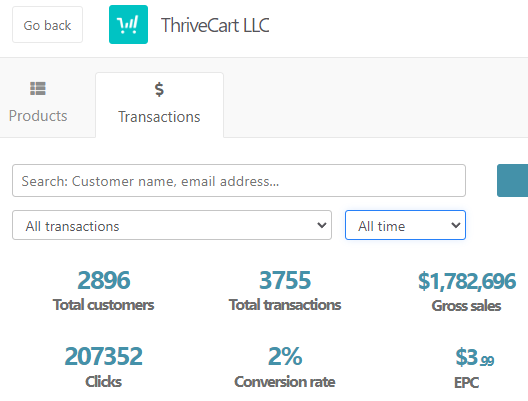Click the ThriveCart shopping cart logo
This screenshot has width=528, height=401.
click(128, 25)
